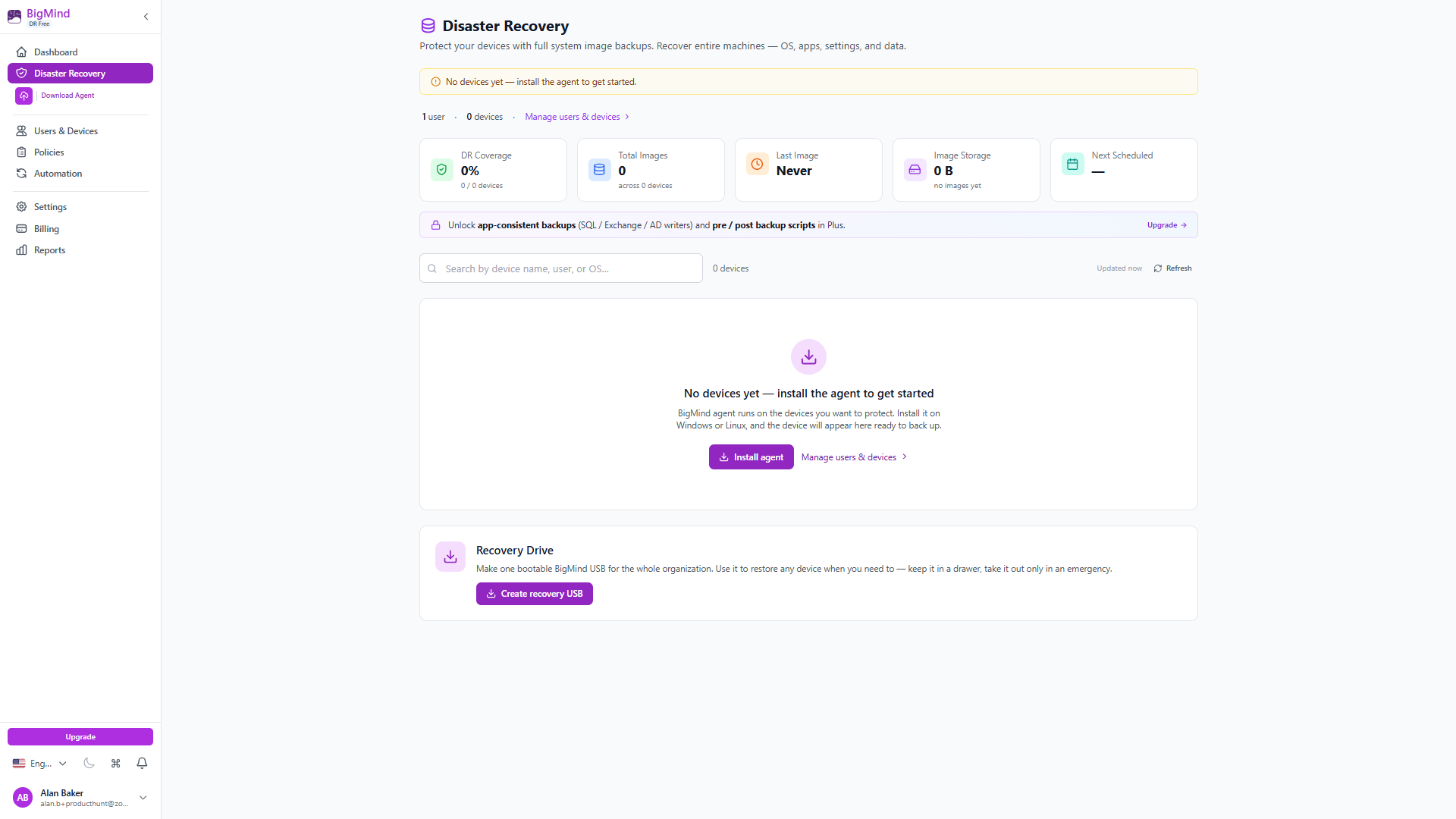Open notifications with the bell icon
The height and width of the screenshot is (819, 1456).
(142, 764)
